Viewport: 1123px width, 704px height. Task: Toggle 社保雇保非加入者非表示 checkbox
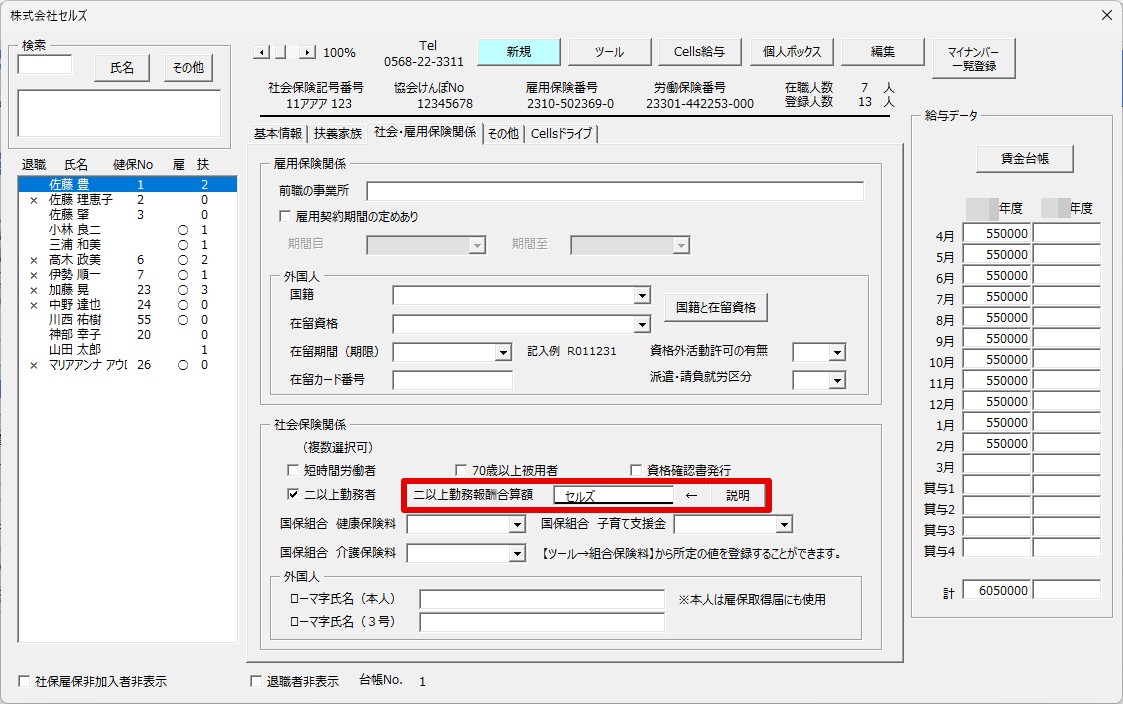coord(24,681)
